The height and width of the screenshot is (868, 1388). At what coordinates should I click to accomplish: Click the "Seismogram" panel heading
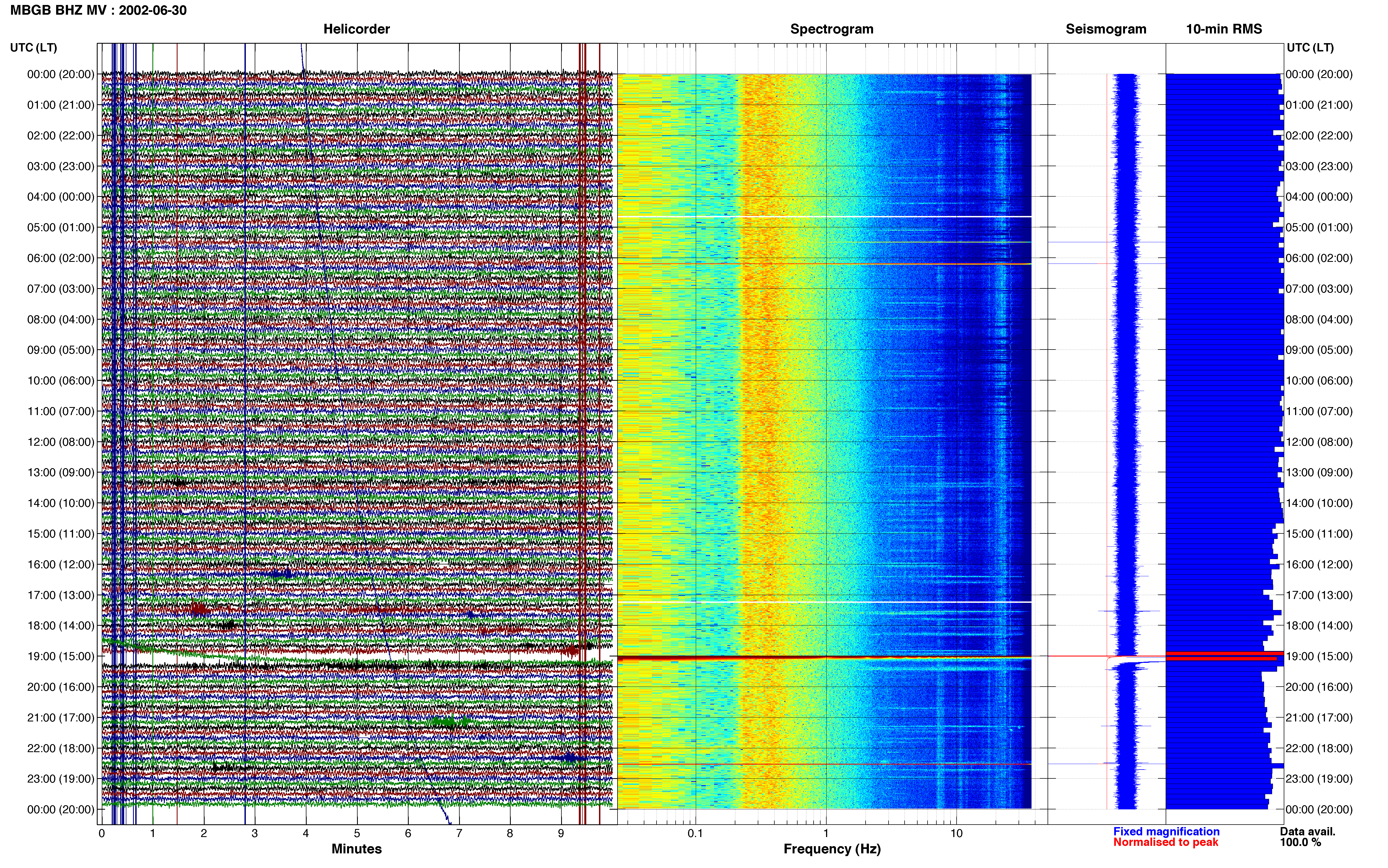click(x=1106, y=29)
